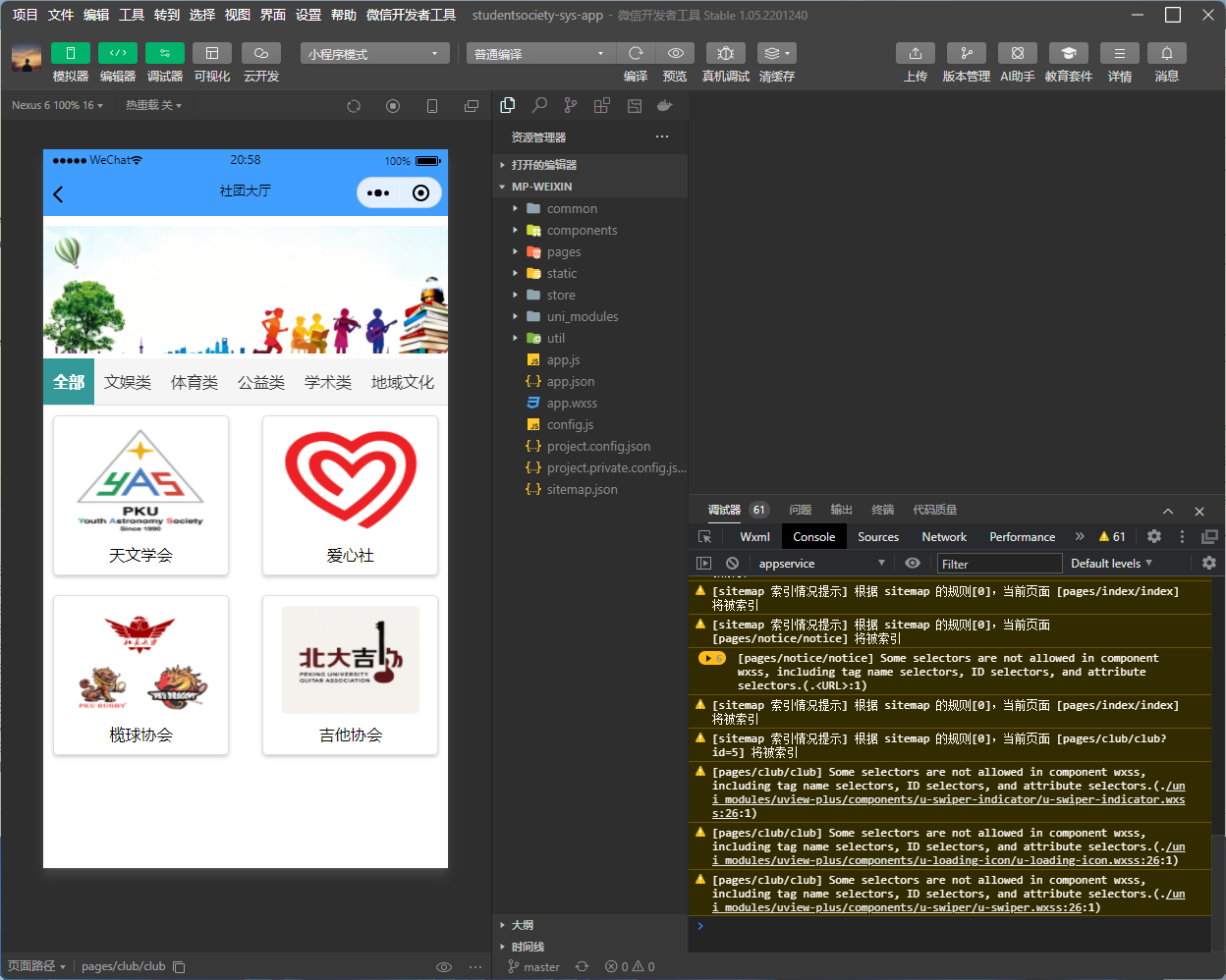Open the Default levels dropdown
The image size is (1226, 980).
(x=1111, y=564)
